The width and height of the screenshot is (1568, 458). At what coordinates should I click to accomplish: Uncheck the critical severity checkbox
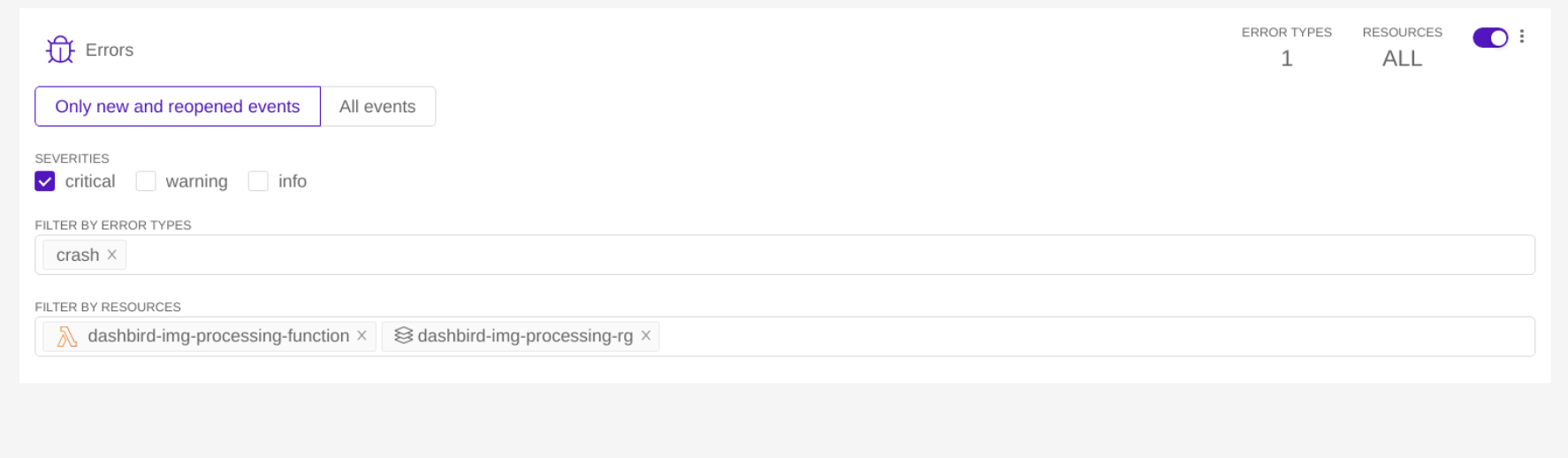(x=45, y=181)
